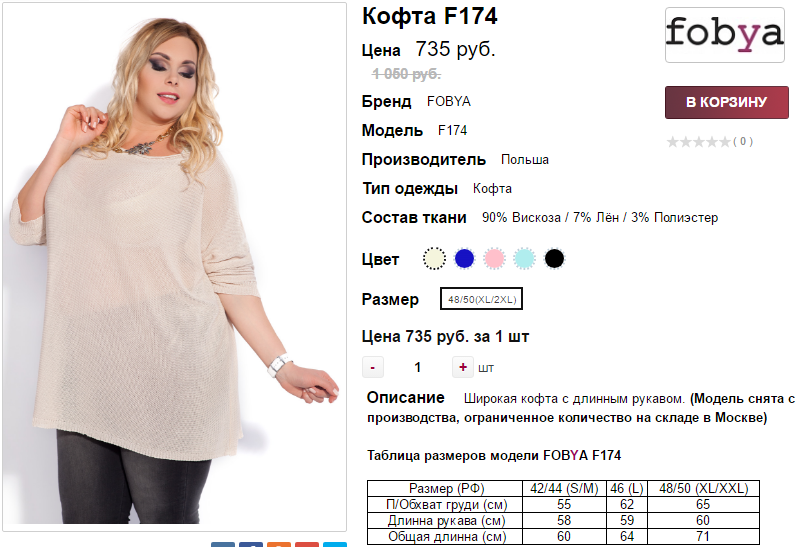Viewport: 808px width, 547px height.
Task: Click the Кофта F174 product title
Action: (430, 16)
